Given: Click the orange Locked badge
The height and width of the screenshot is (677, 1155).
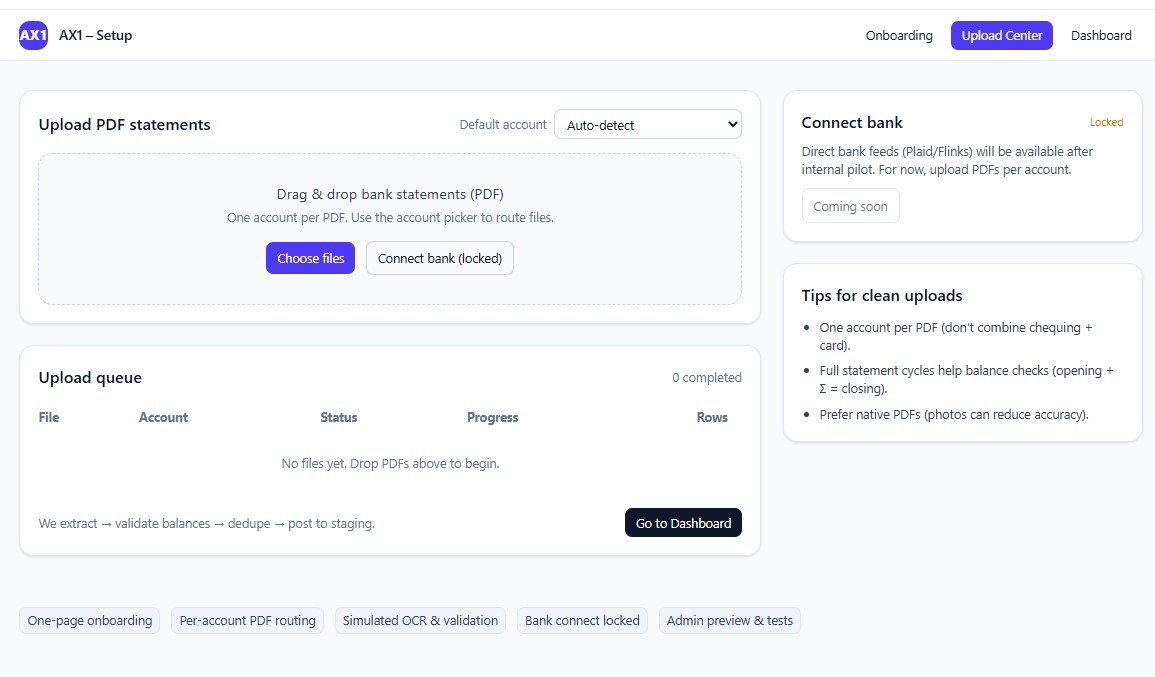Looking at the screenshot, I should coord(1106,123).
